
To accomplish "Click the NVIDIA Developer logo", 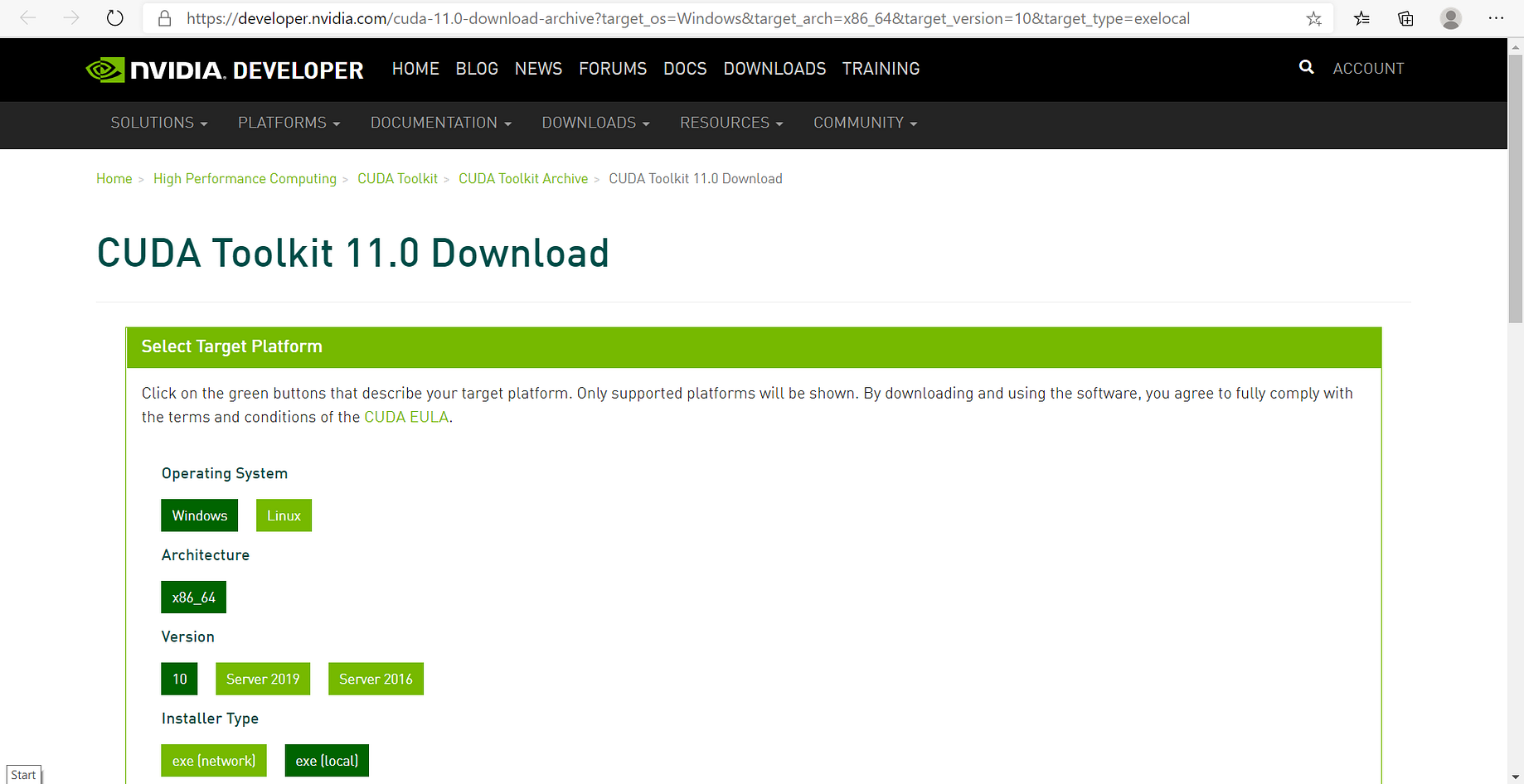I will point(225,70).
